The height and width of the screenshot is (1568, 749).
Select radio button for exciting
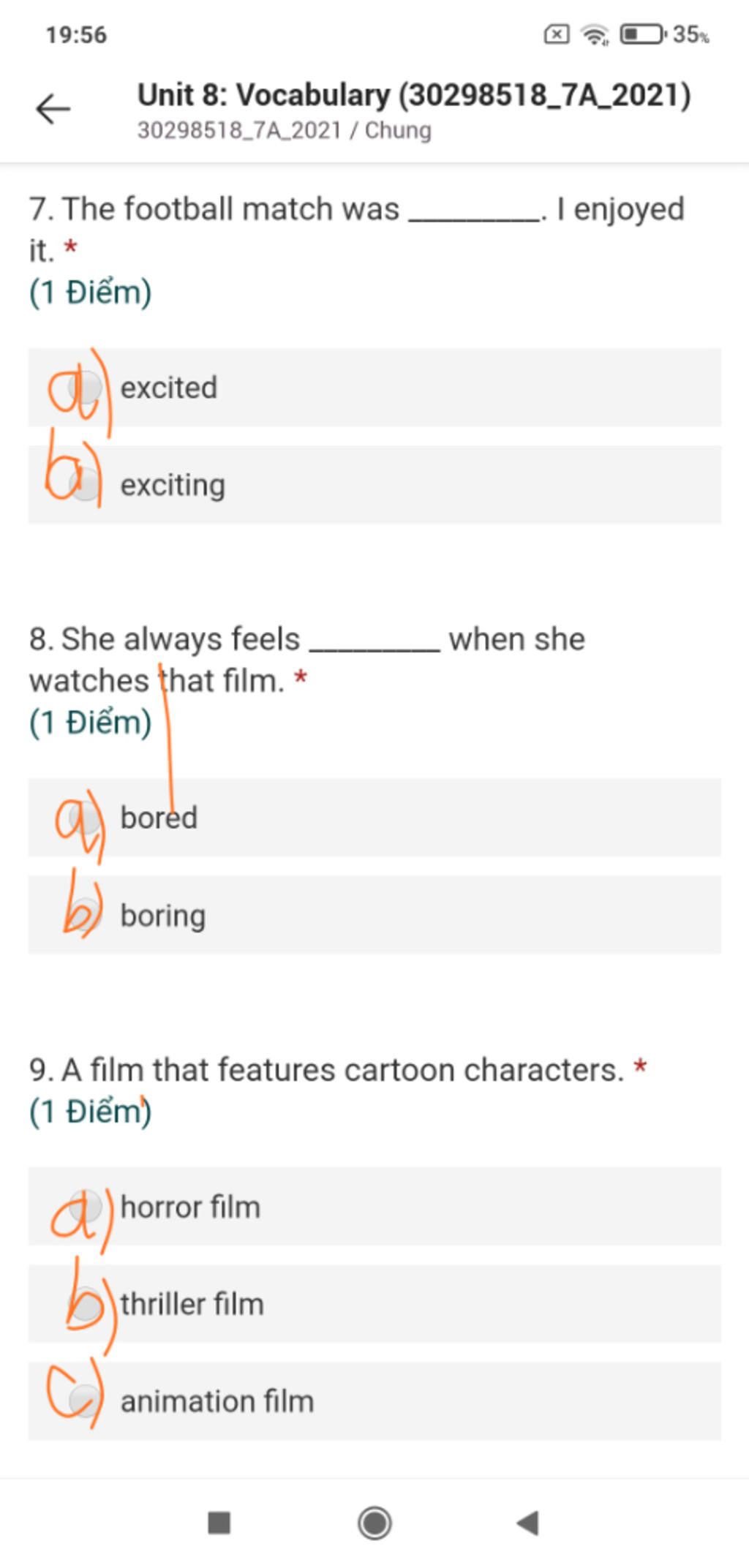85,485
